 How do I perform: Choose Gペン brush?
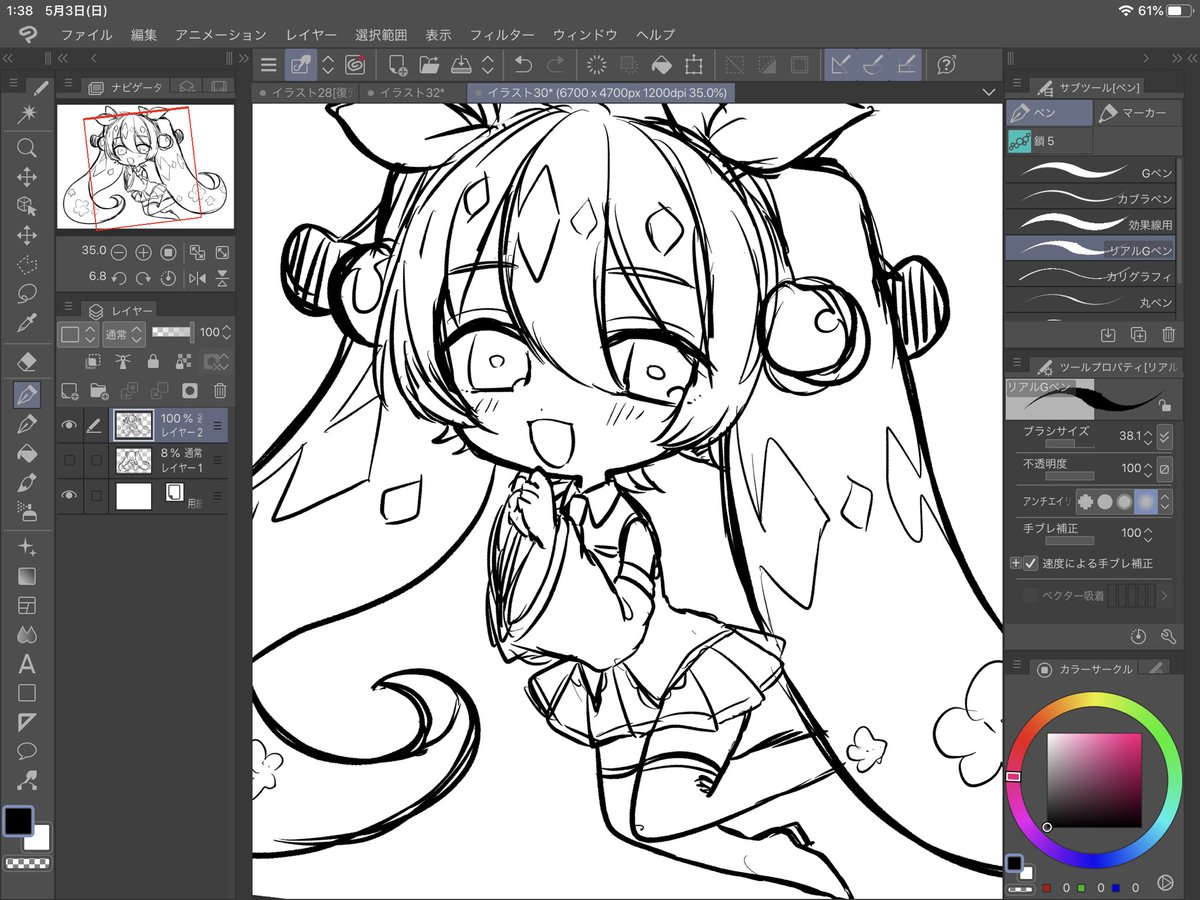[1091, 172]
